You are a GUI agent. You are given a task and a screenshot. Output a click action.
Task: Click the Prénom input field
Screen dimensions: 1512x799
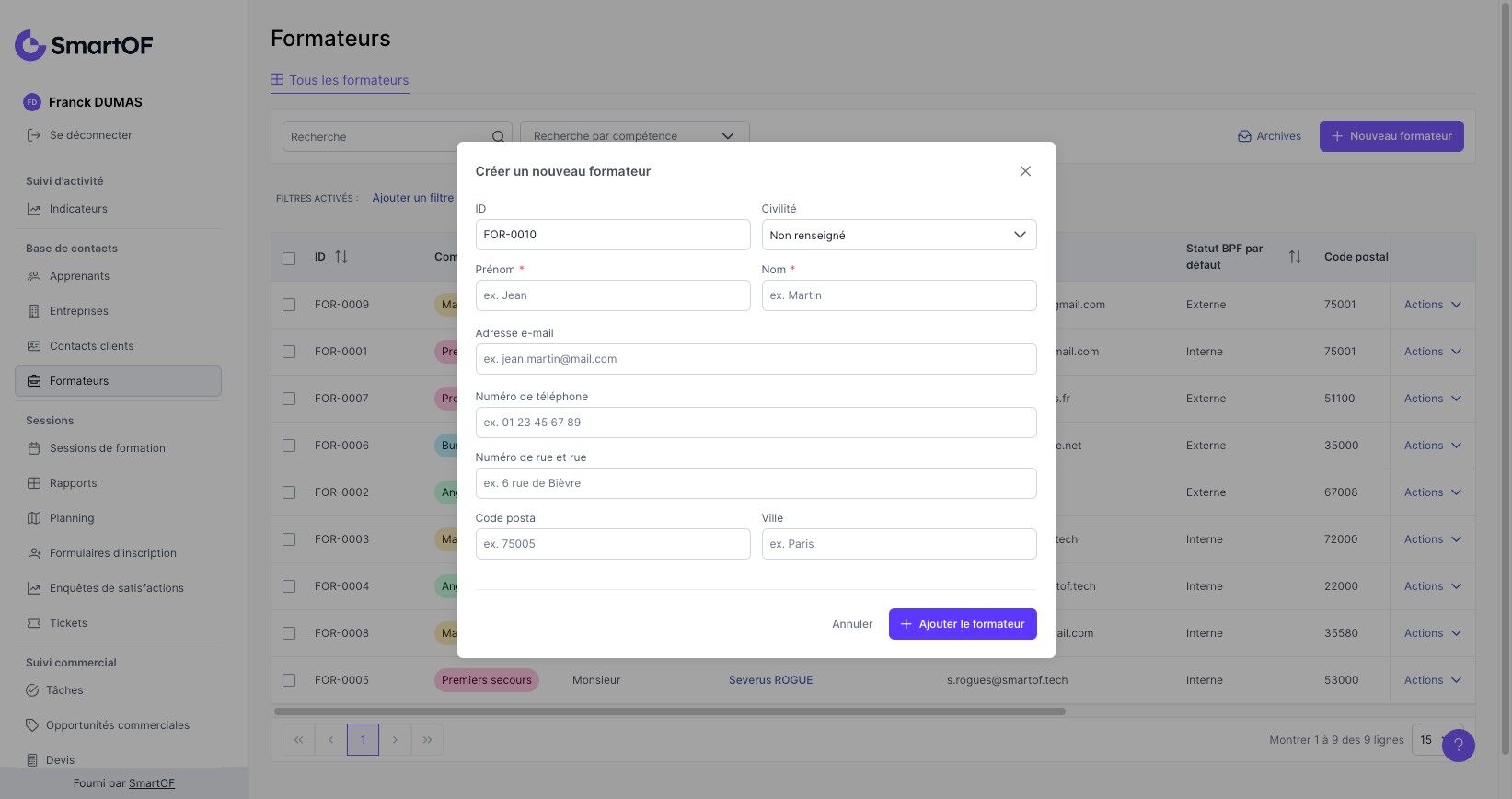pos(612,295)
